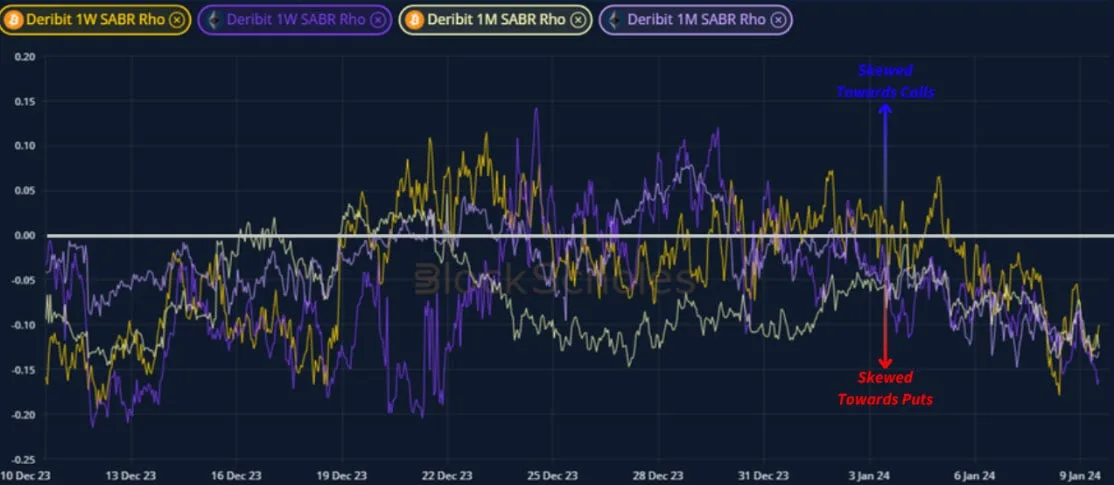Click the -0.25 y-axis value
Viewport: 1114px width, 485px height.
(22, 459)
